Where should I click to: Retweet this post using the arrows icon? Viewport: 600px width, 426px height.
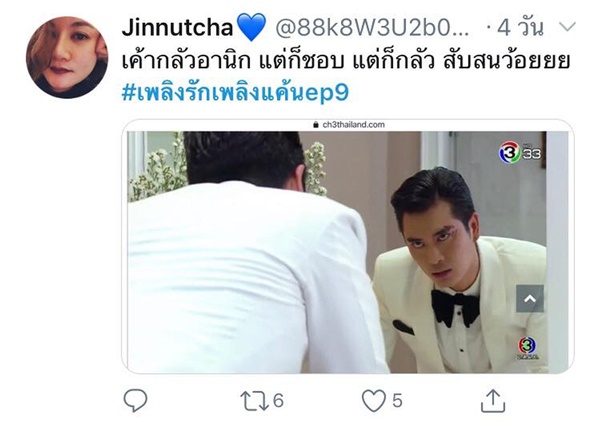(x=255, y=401)
